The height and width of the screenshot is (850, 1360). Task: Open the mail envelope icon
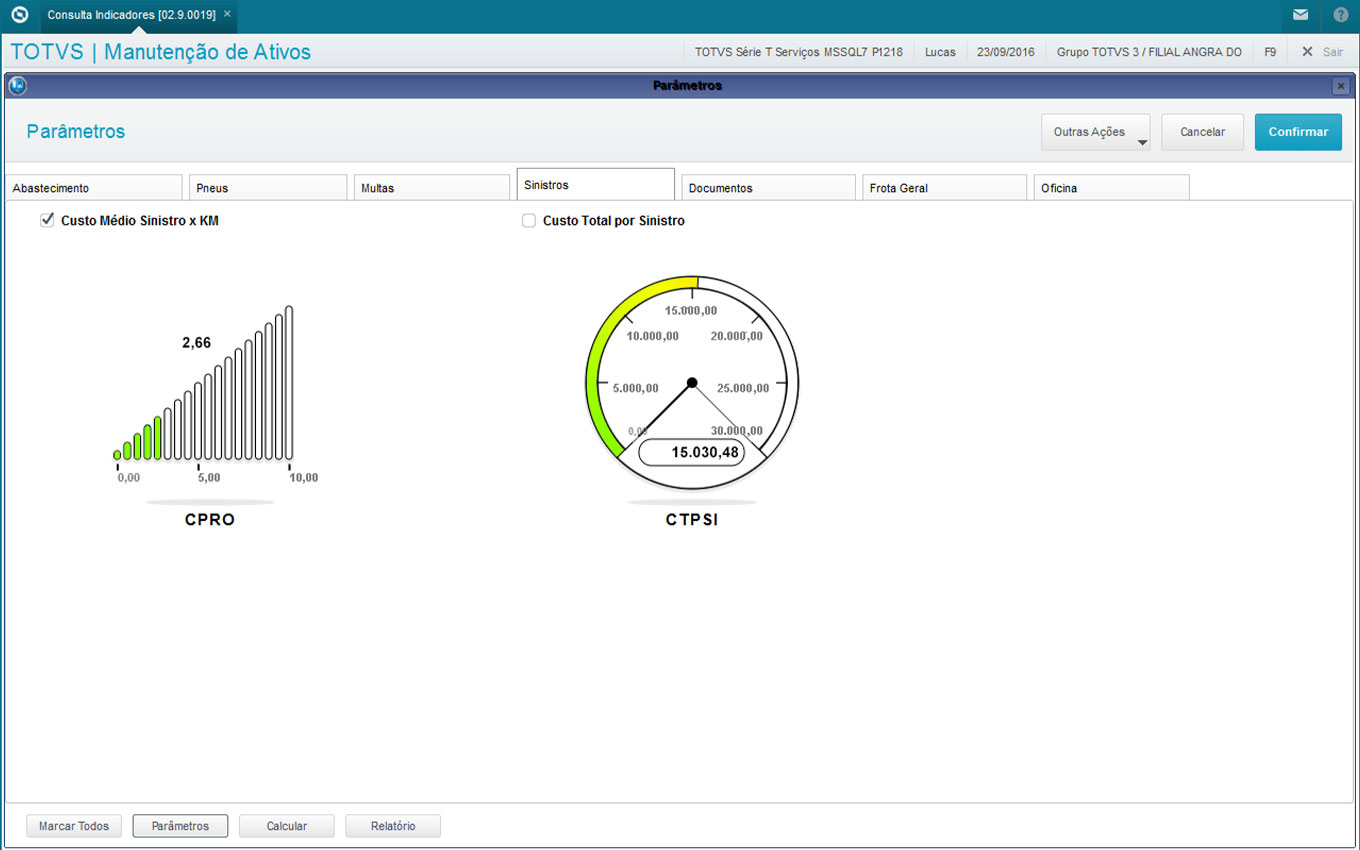click(1300, 15)
